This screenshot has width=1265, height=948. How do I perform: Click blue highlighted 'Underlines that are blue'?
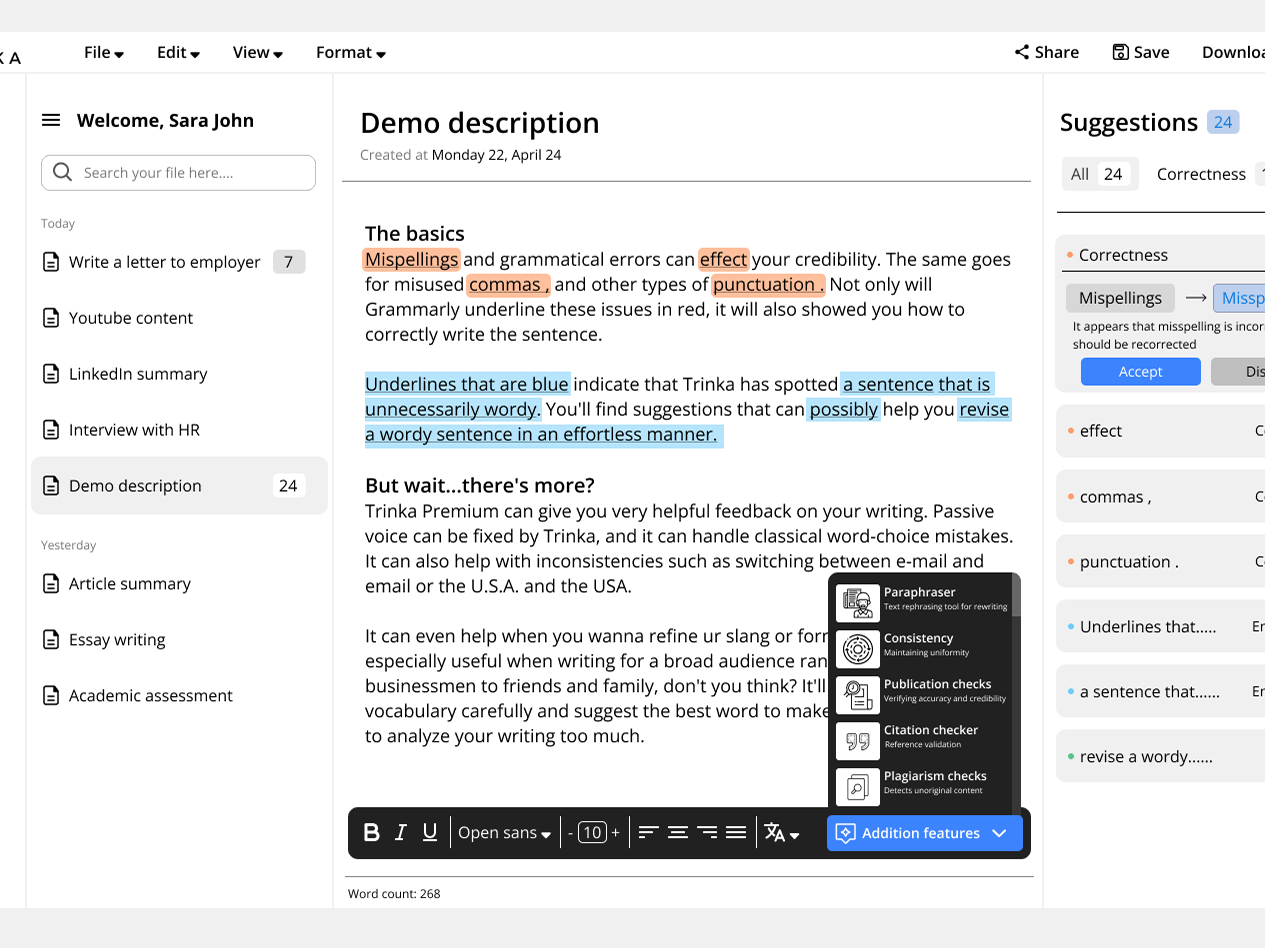467,384
